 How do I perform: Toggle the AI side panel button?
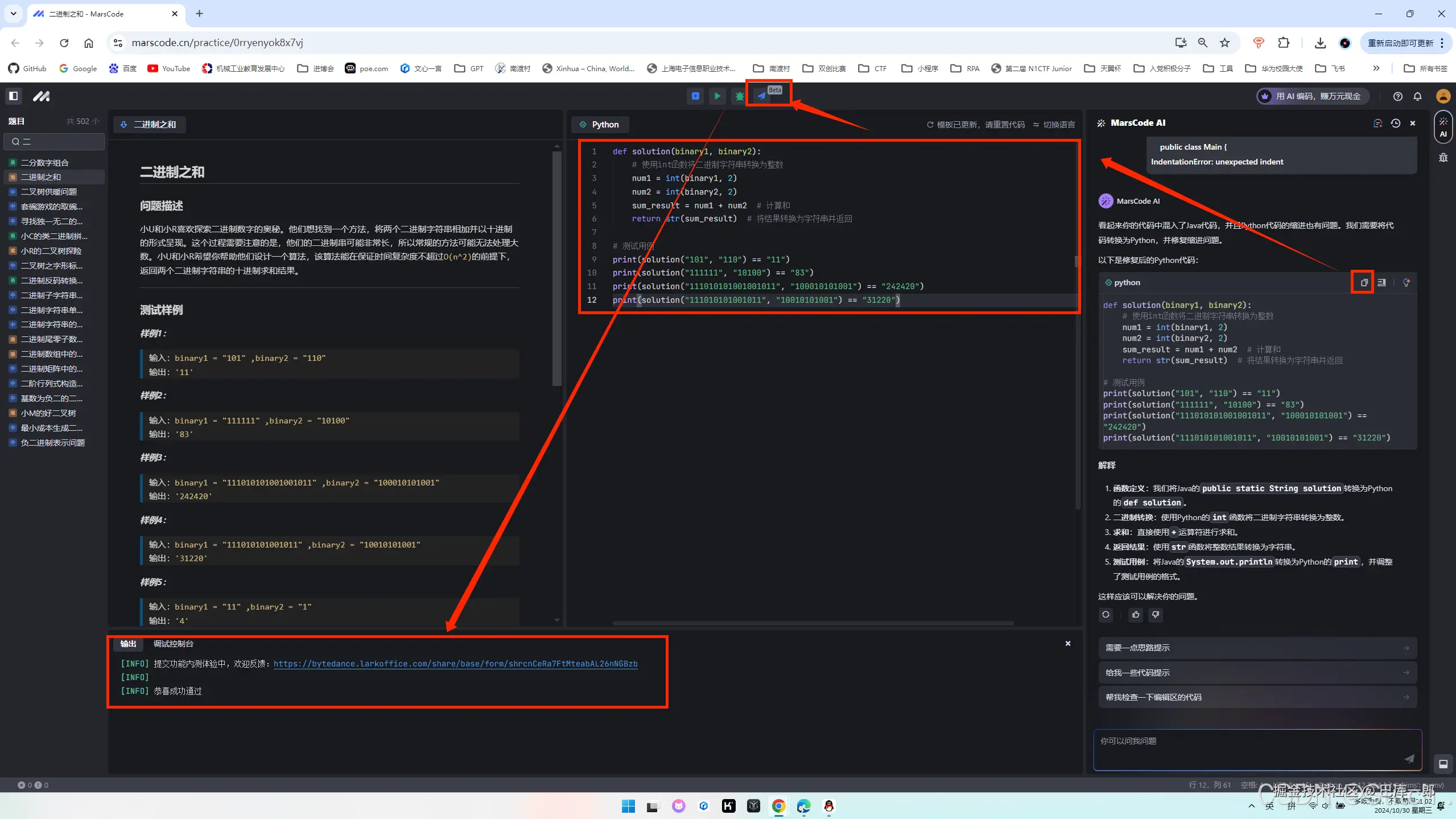point(1443,126)
